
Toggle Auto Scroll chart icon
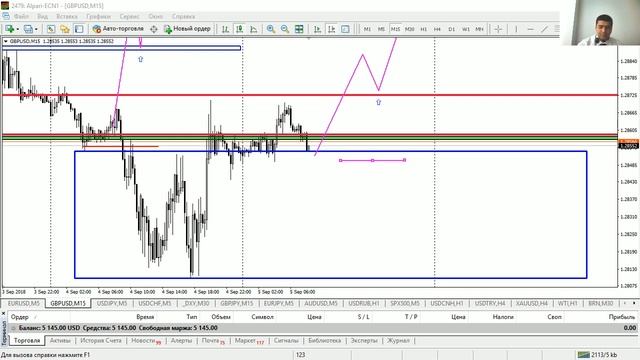point(317,29)
